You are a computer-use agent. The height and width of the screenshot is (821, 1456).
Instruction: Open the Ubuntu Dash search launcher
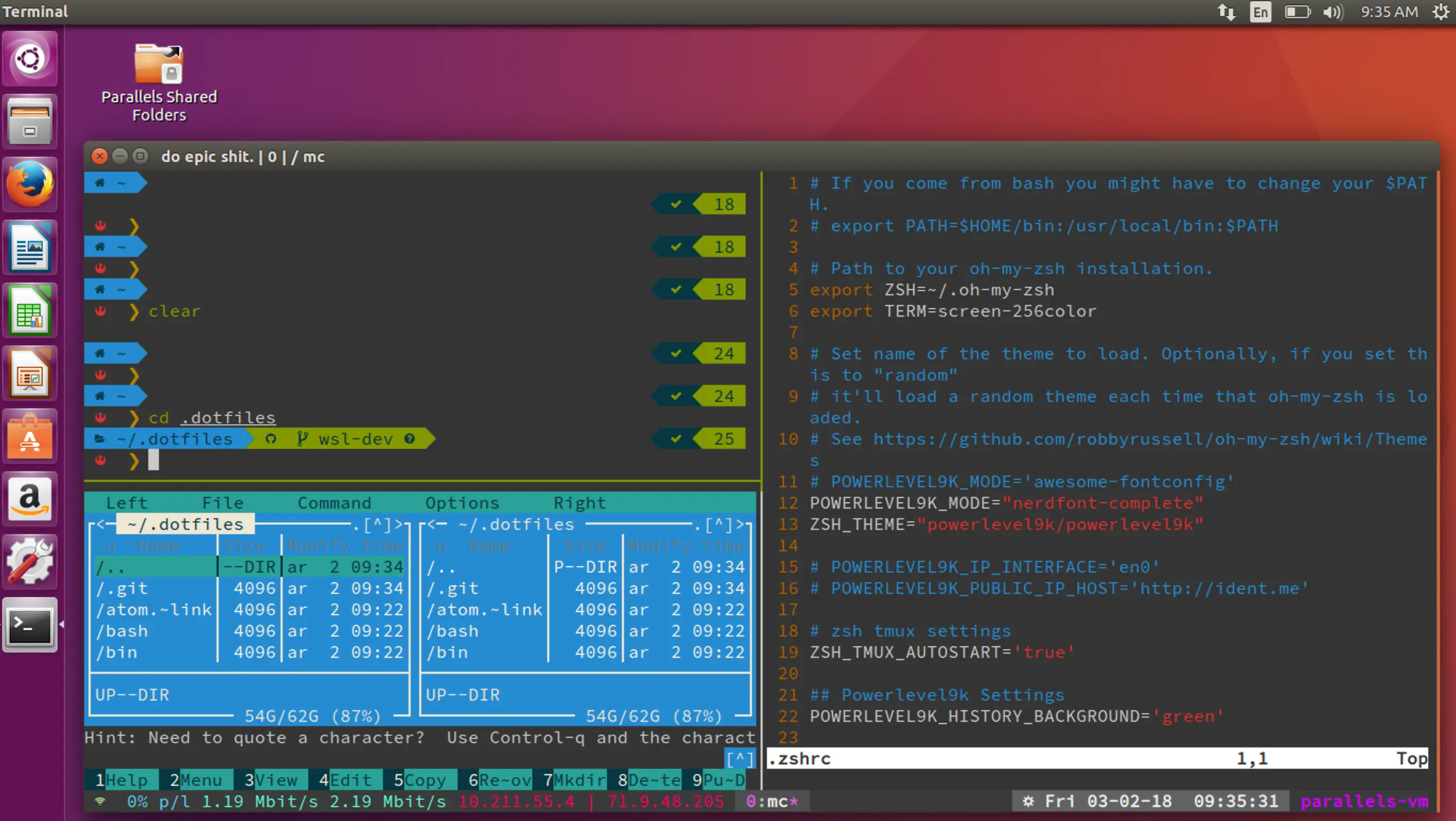click(30, 59)
